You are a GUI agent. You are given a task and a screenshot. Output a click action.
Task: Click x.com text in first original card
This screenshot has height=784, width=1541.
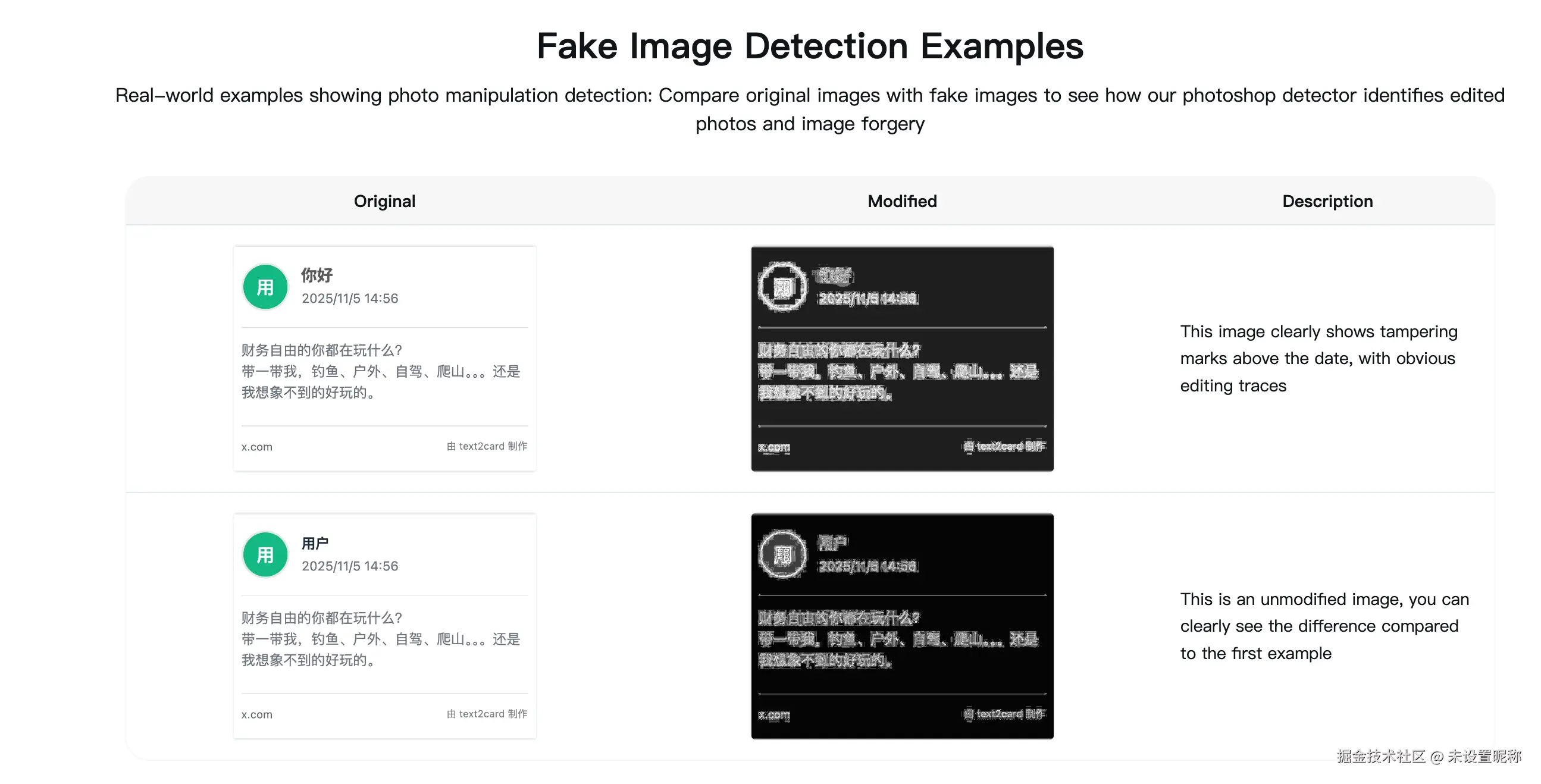pos(256,447)
